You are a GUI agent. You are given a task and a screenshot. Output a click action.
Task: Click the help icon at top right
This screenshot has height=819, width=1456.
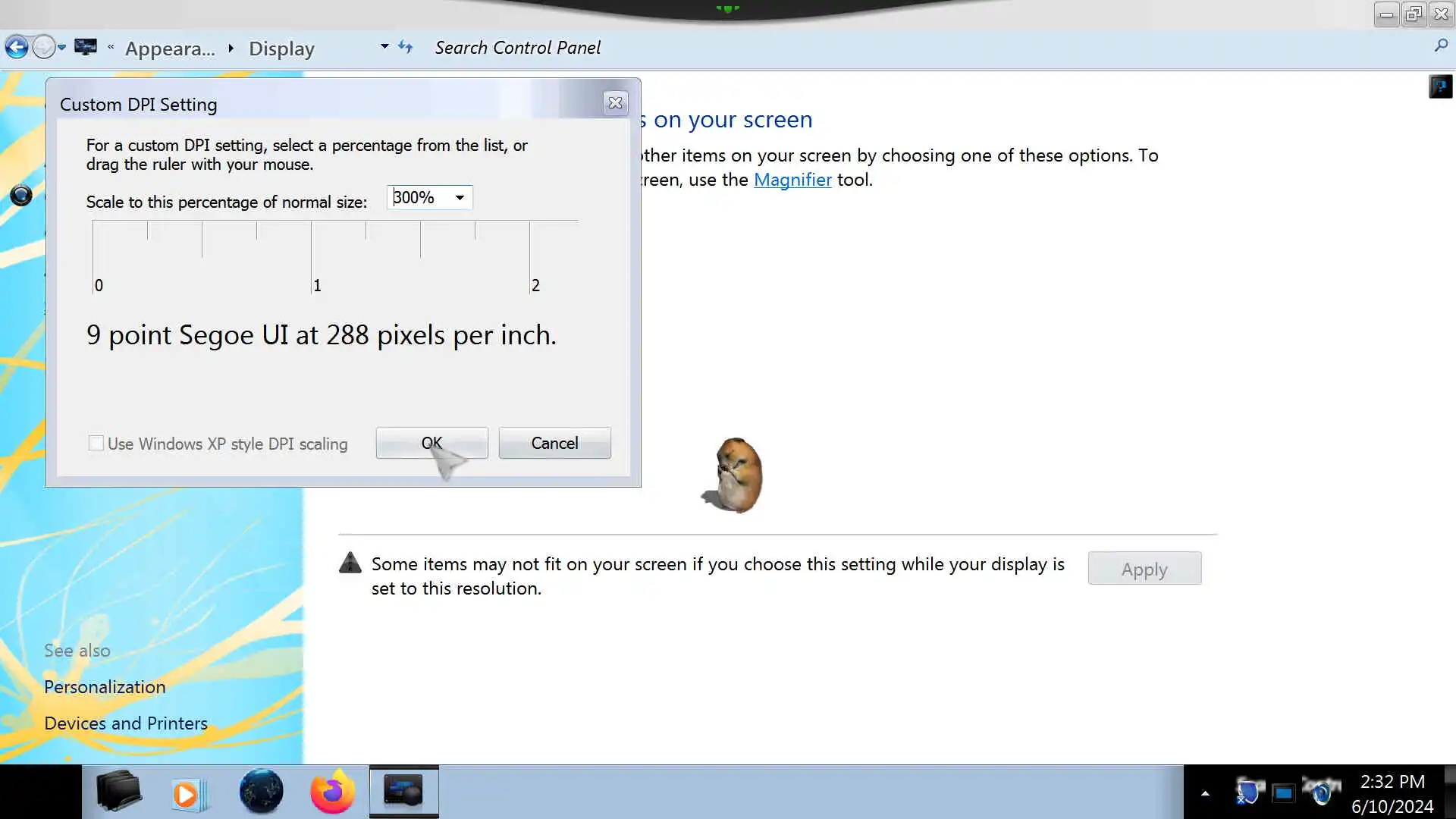click(1440, 86)
